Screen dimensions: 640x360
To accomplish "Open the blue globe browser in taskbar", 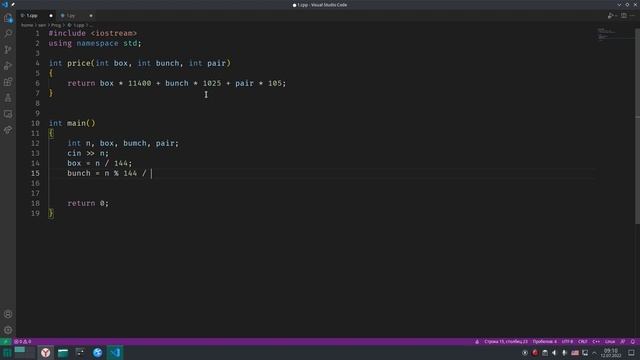I will tap(97, 353).
